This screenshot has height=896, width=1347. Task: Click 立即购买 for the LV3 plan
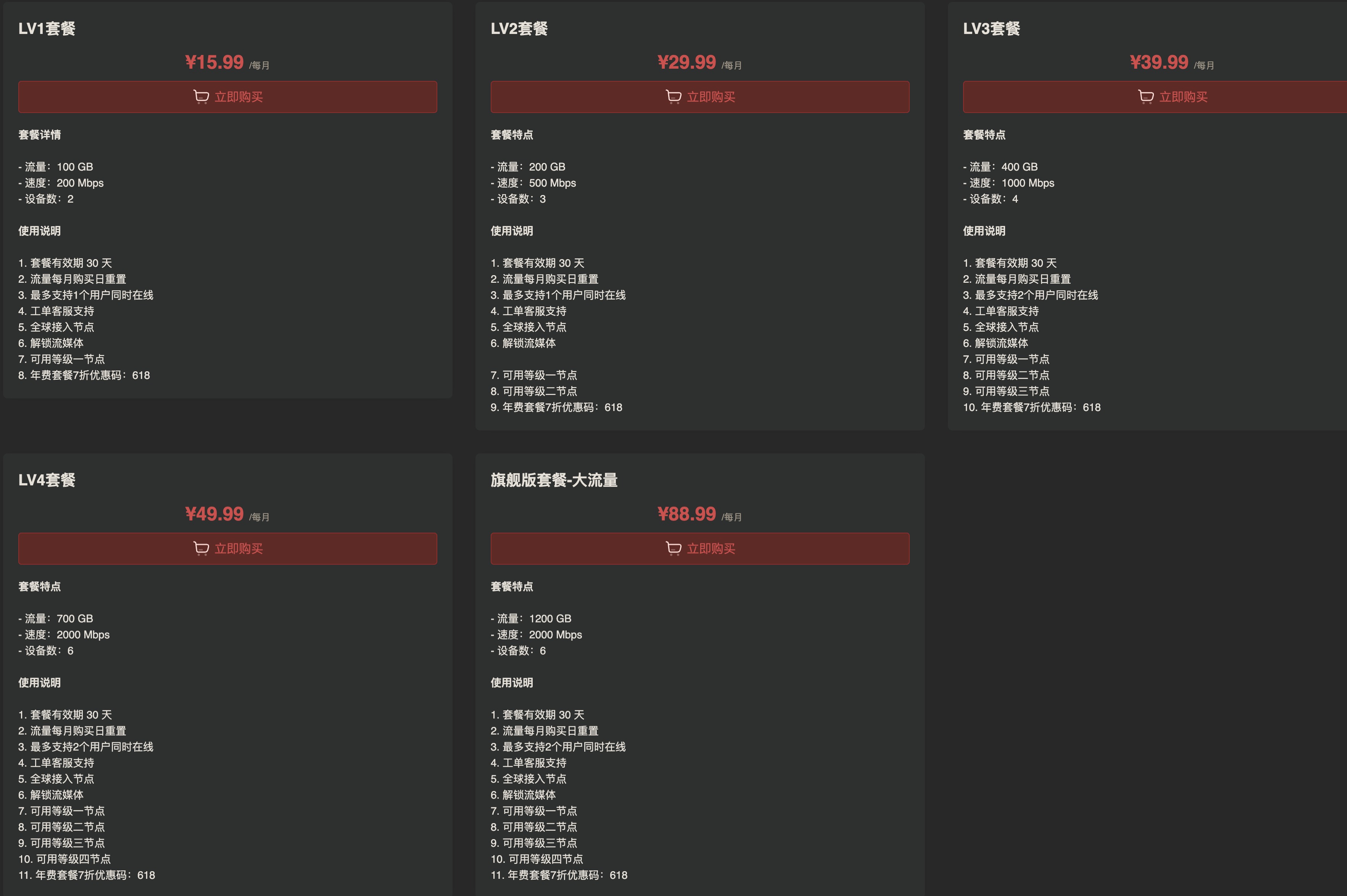(x=1183, y=97)
